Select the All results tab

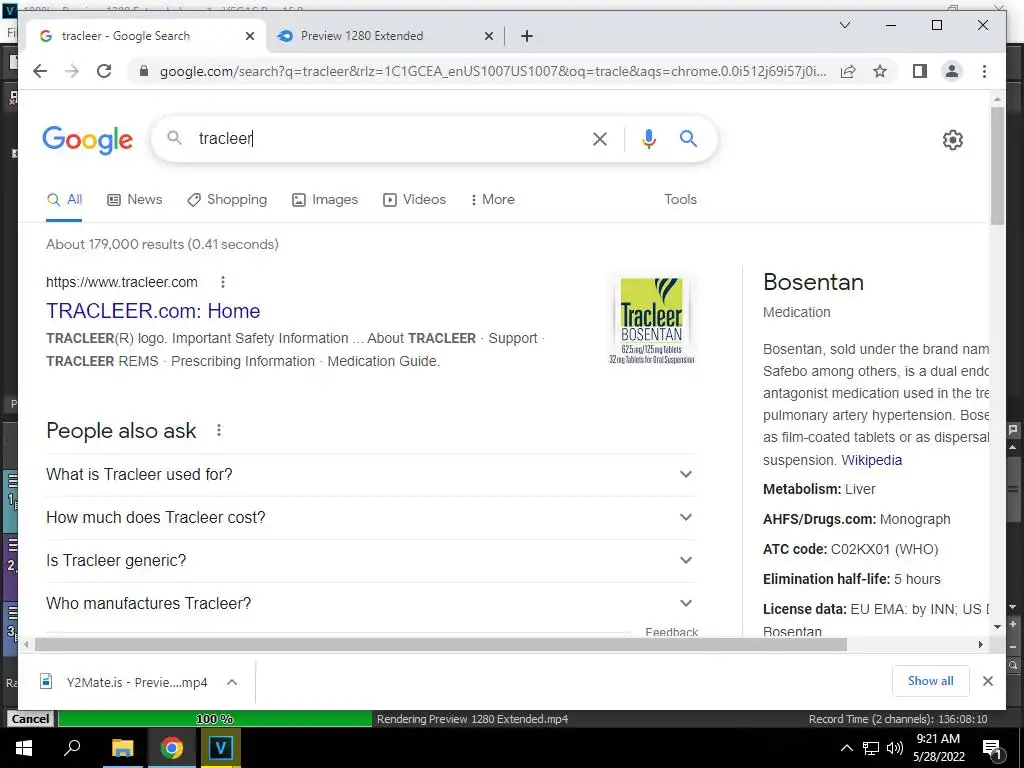click(x=64, y=200)
